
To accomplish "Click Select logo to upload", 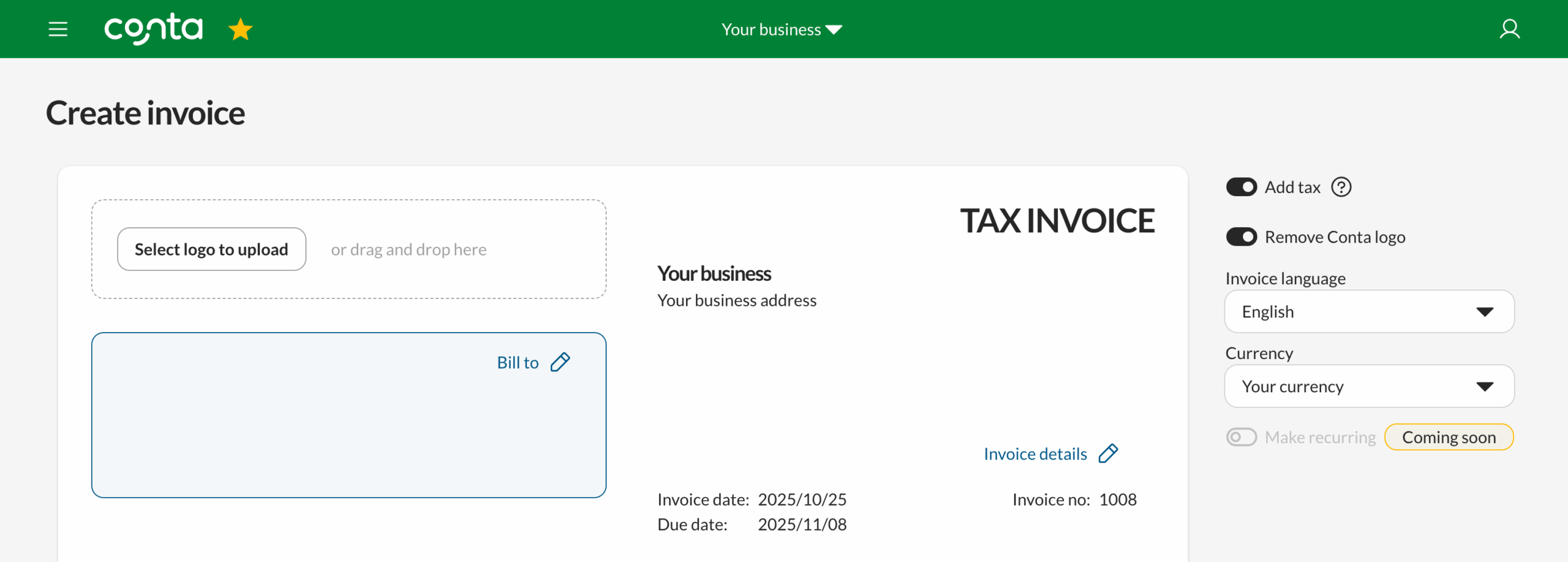I will (x=211, y=249).
